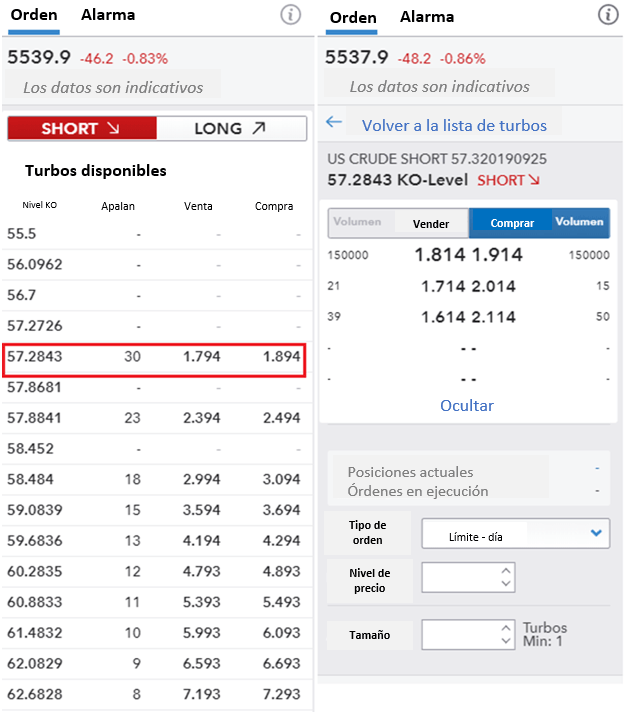Click back arrow beside turbo list link
624x712 pixels.
pyautogui.click(x=334, y=122)
